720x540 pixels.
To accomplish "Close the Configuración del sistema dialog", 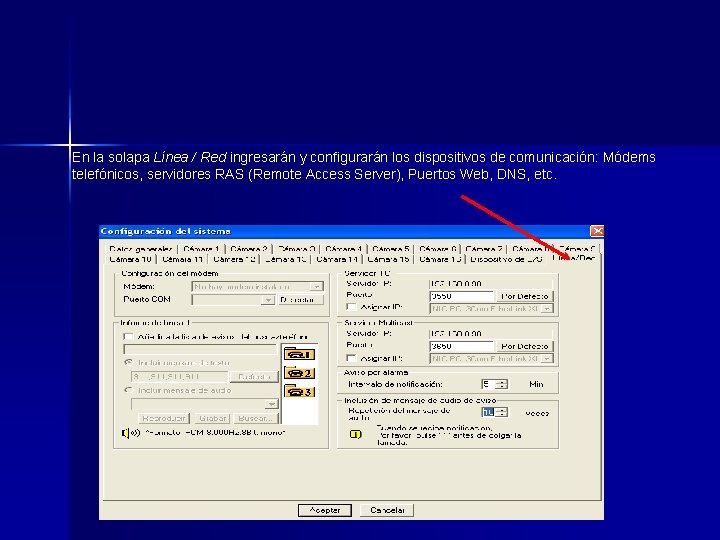I will point(597,231).
